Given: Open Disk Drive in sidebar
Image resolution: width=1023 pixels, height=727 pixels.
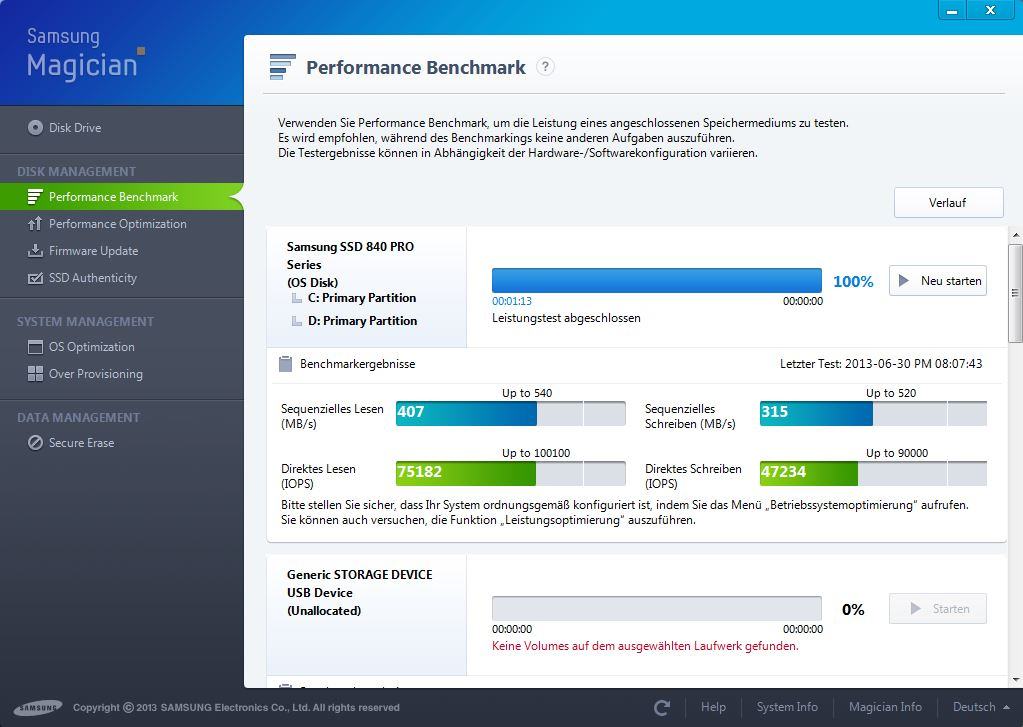Looking at the screenshot, I should 75,128.
